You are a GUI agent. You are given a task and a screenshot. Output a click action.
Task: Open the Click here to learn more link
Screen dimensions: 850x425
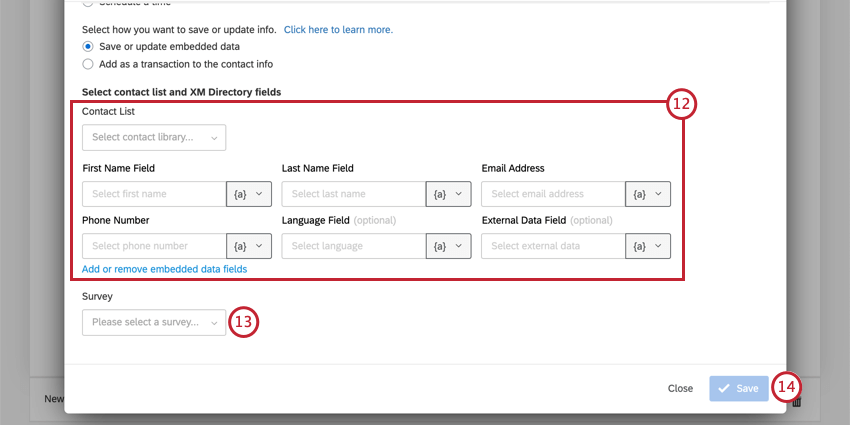click(x=338, y=30)
